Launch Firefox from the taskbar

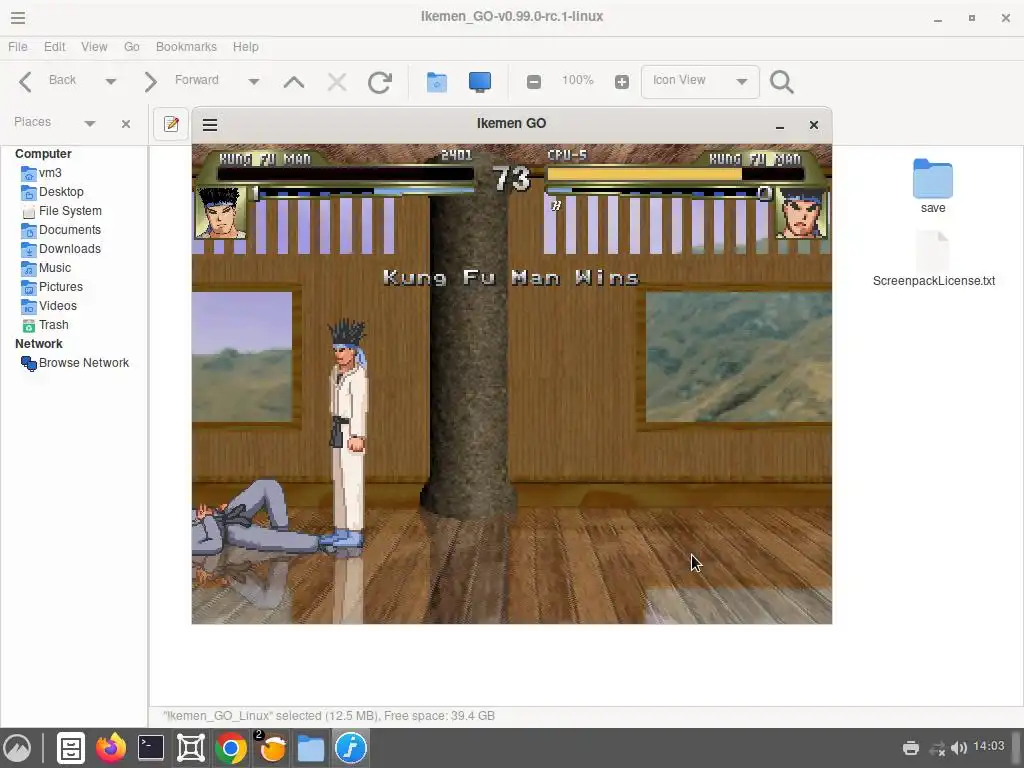click(110, 748)
